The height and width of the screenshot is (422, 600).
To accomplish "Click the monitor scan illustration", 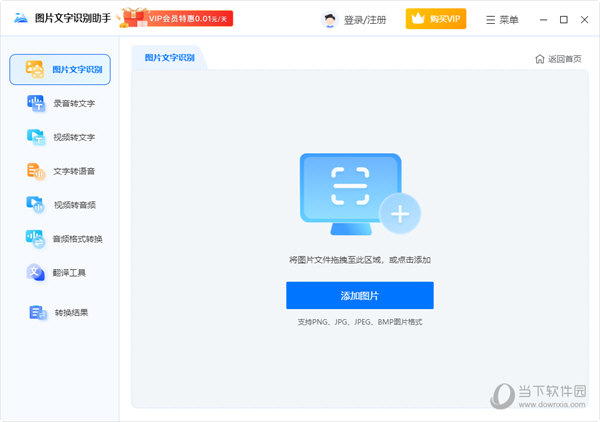I will click(351, 194).
